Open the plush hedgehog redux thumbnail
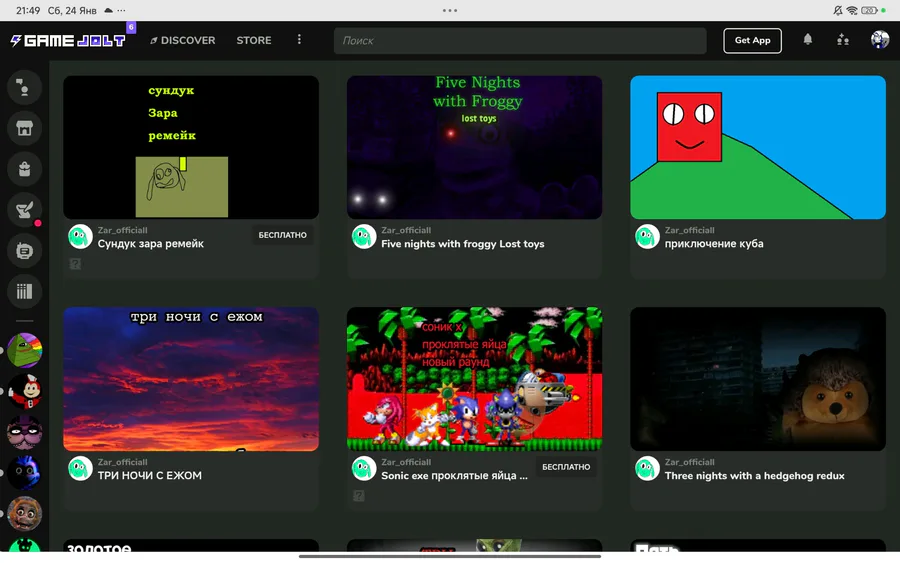Image resolution: width=900 pixels, height=563 pixels. (x=758, y=379)
